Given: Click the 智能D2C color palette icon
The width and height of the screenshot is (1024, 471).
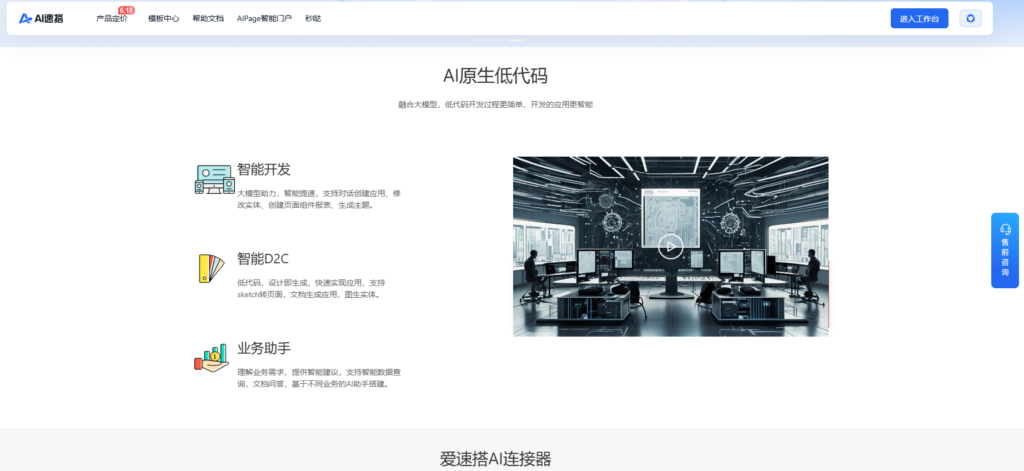Looking at the screenshot, I should [211, 268].
